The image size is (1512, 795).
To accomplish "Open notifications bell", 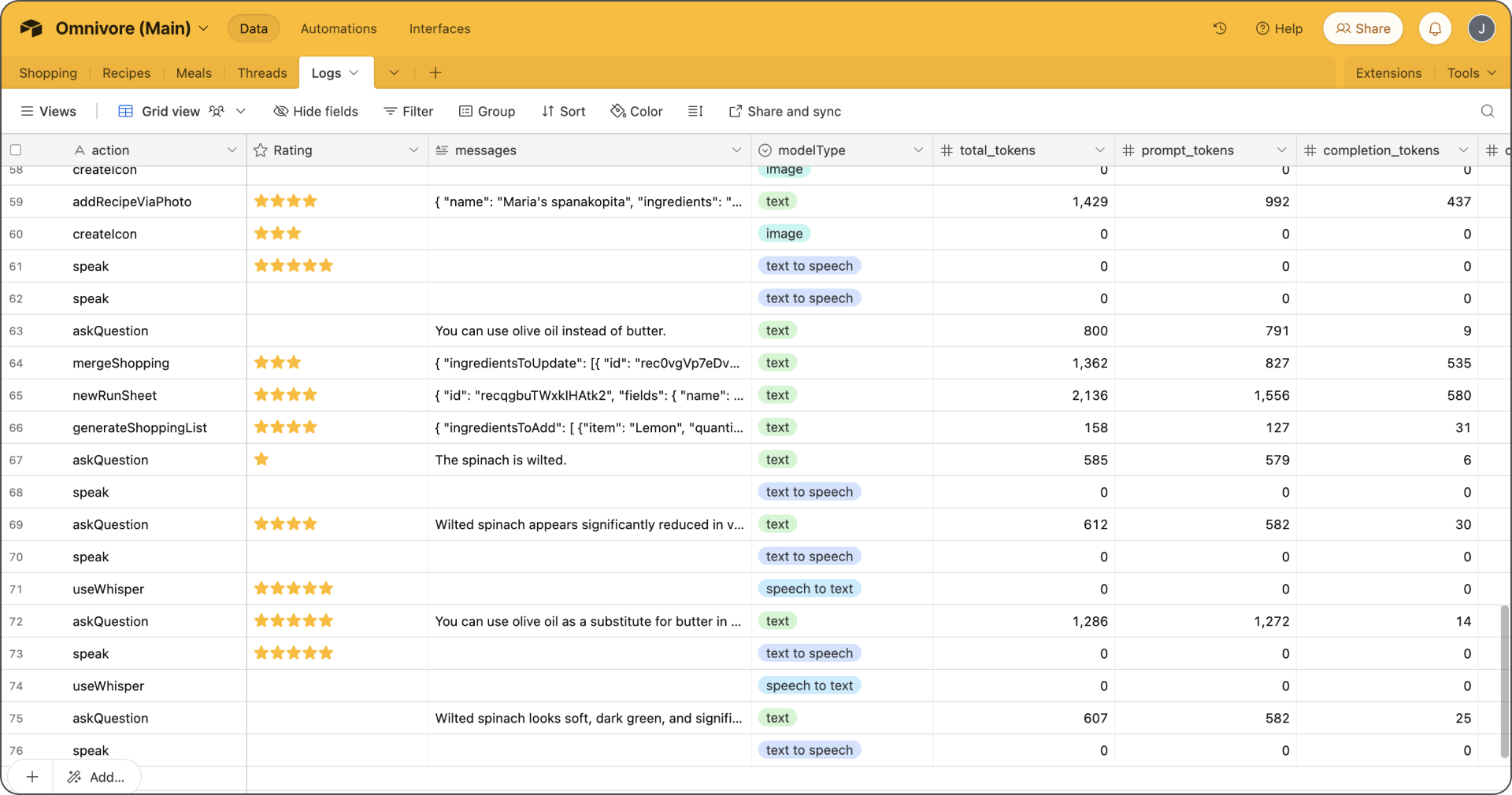I will pos(1435,28).
